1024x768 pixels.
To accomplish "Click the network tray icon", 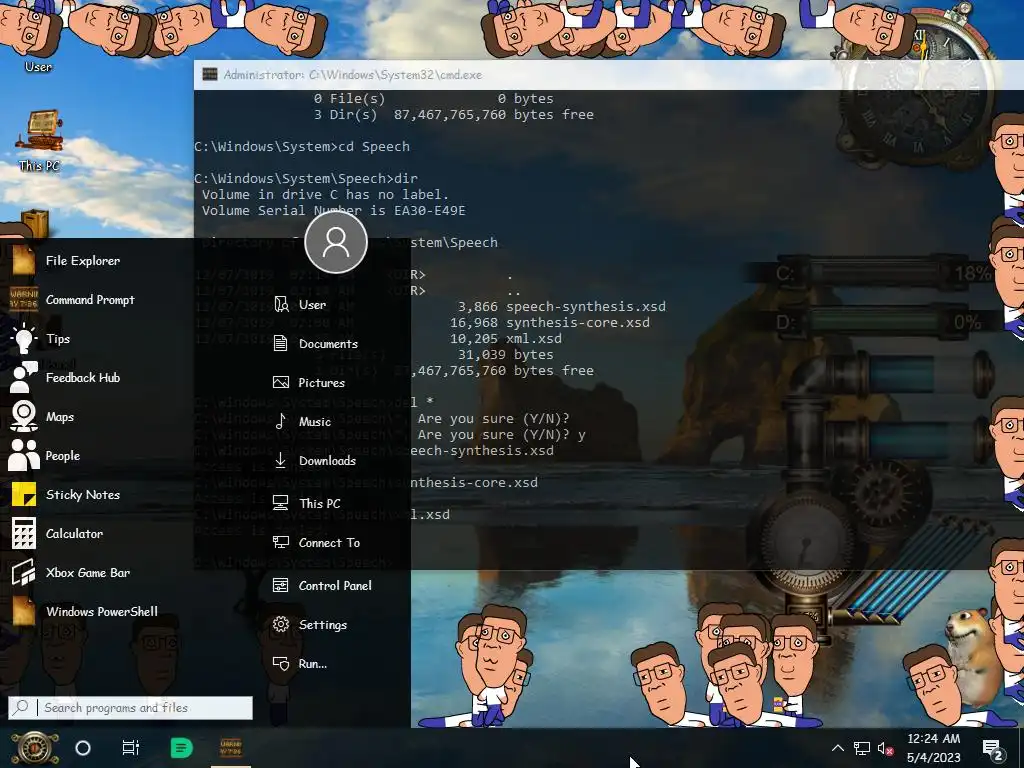I will 861,748.
